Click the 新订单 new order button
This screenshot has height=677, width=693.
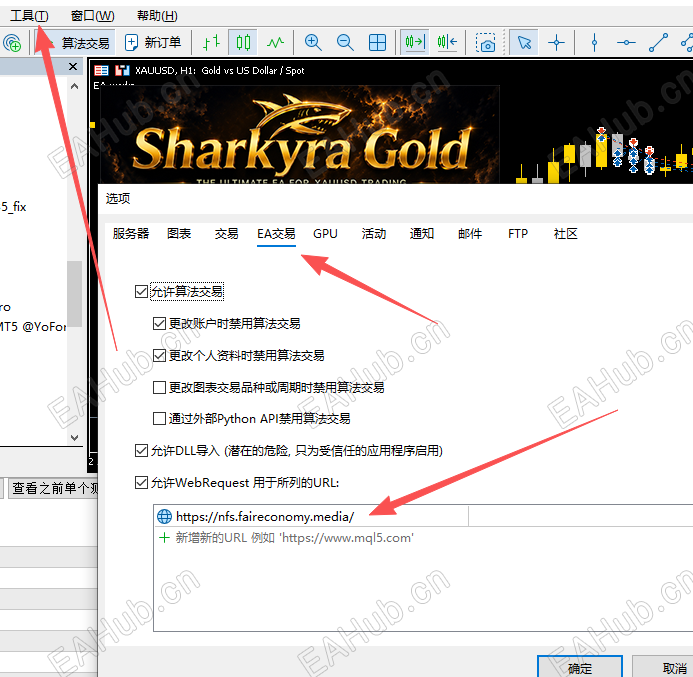tap(153, 43)
